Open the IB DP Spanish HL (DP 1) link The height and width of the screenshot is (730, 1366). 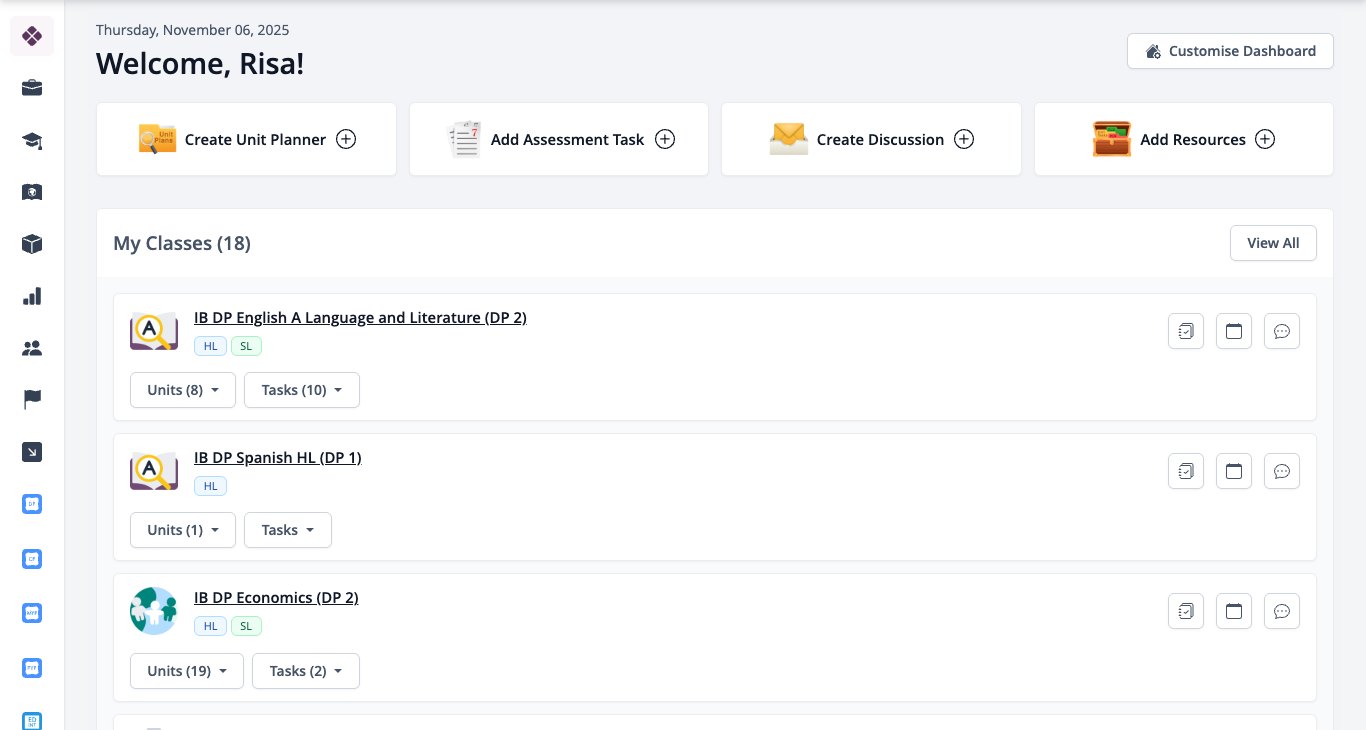pos(278,458)
